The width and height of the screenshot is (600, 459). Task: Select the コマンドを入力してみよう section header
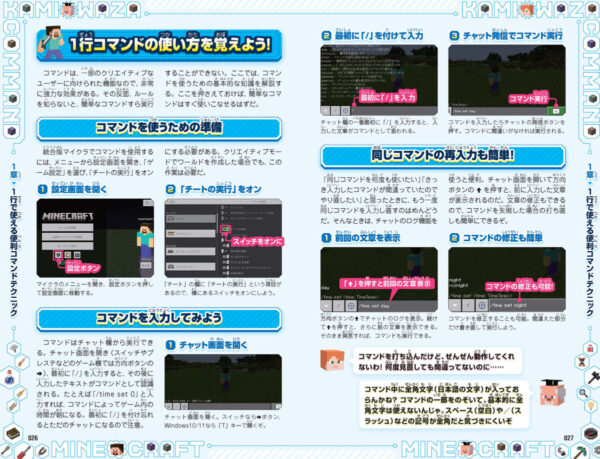point(158,319)
